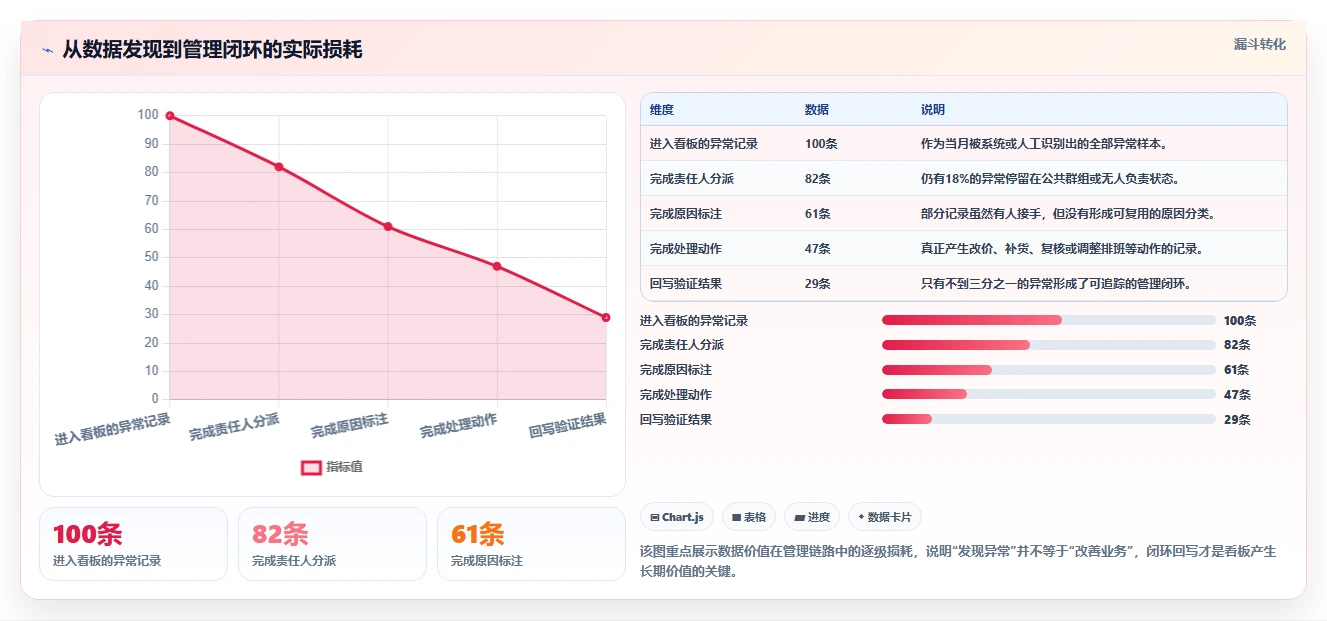Select the 数据卡片 chip

[885, 517]
